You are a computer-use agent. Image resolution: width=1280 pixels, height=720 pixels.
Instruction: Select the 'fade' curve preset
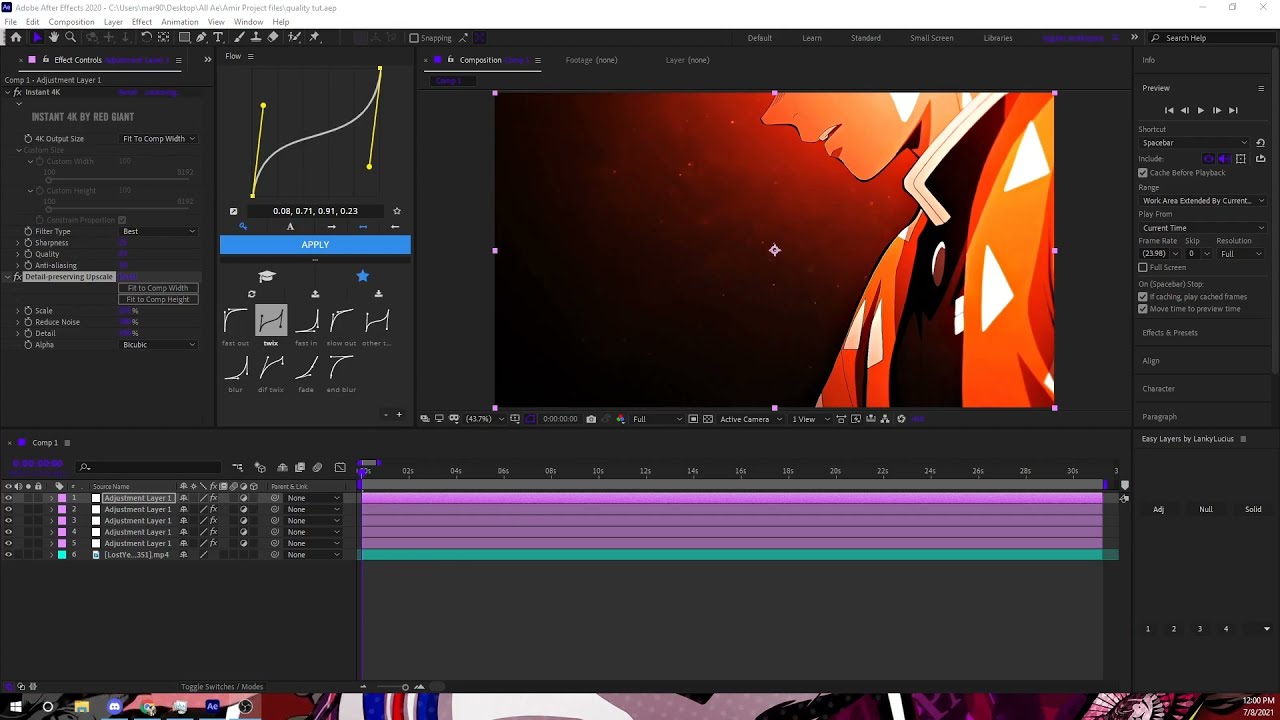tap(306, 367)
